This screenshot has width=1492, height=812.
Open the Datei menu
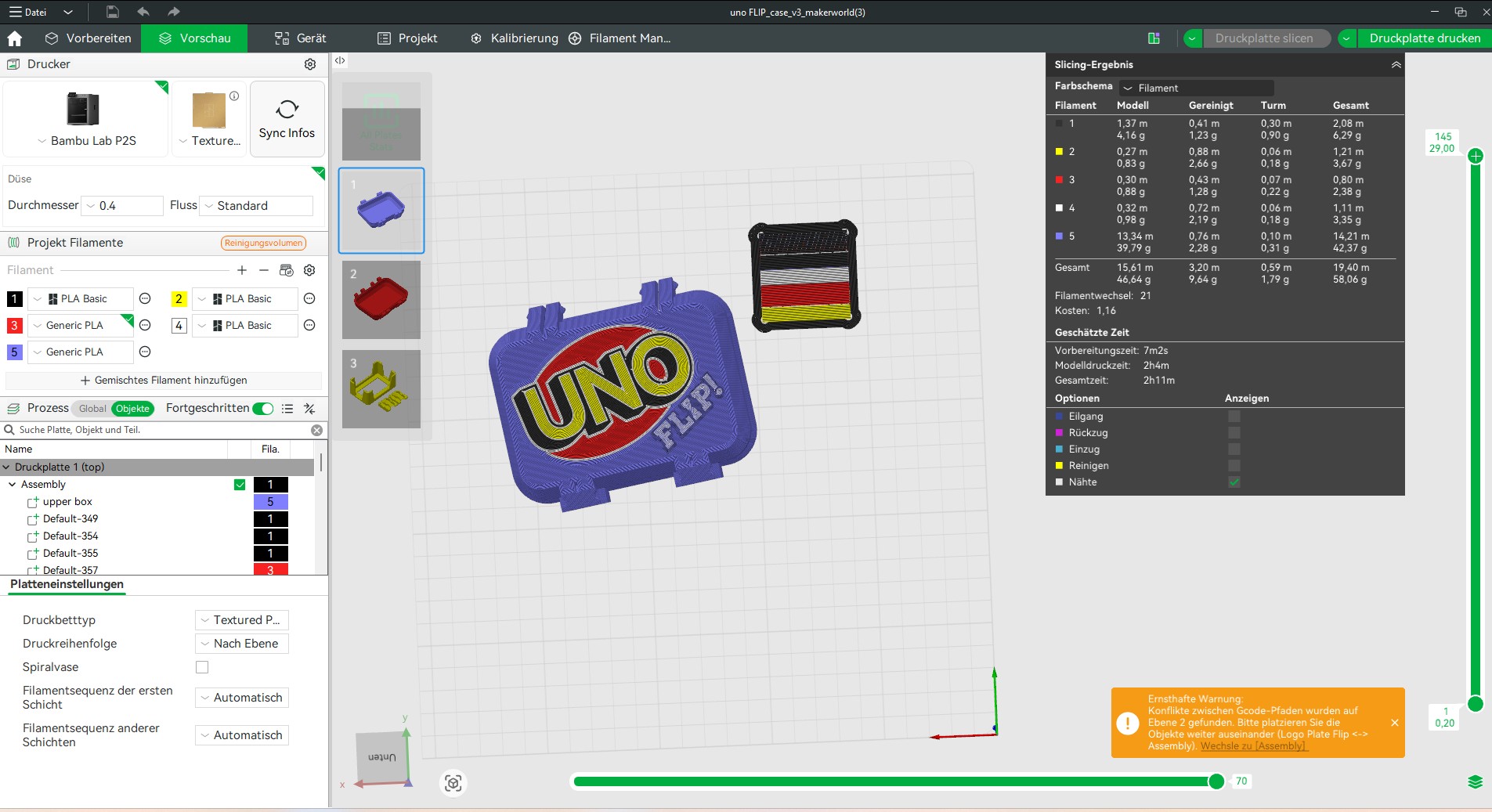tap(28, 12)
